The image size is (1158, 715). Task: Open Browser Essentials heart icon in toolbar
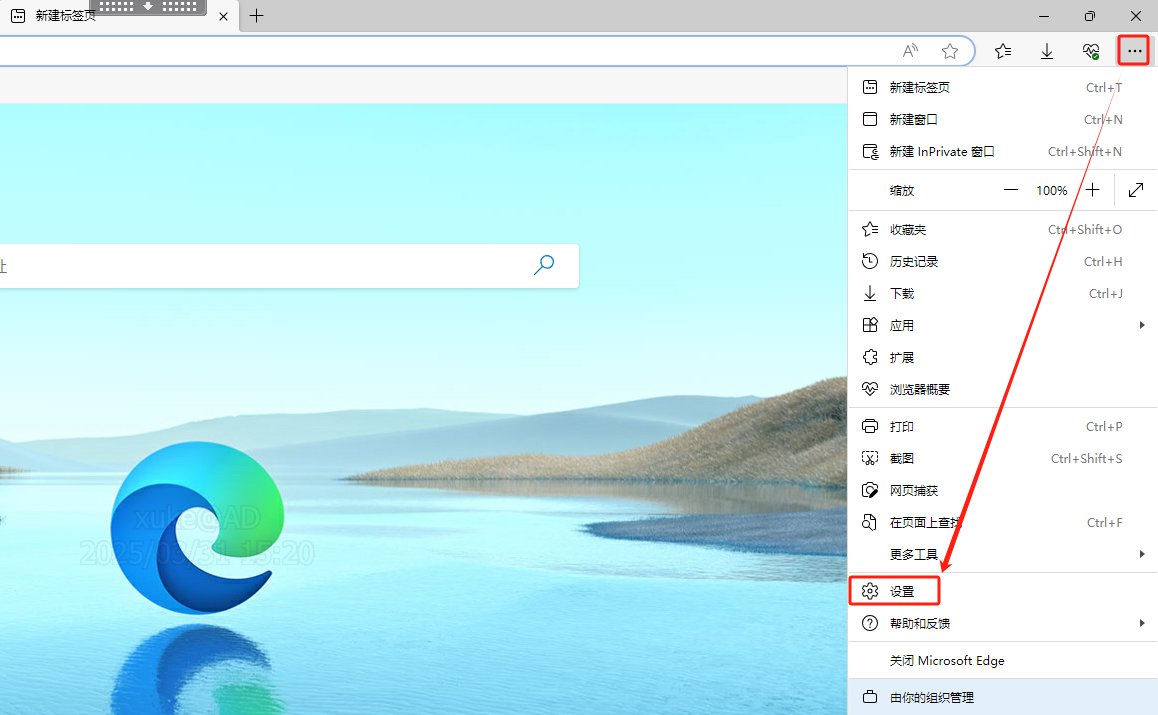point(1091,51)
